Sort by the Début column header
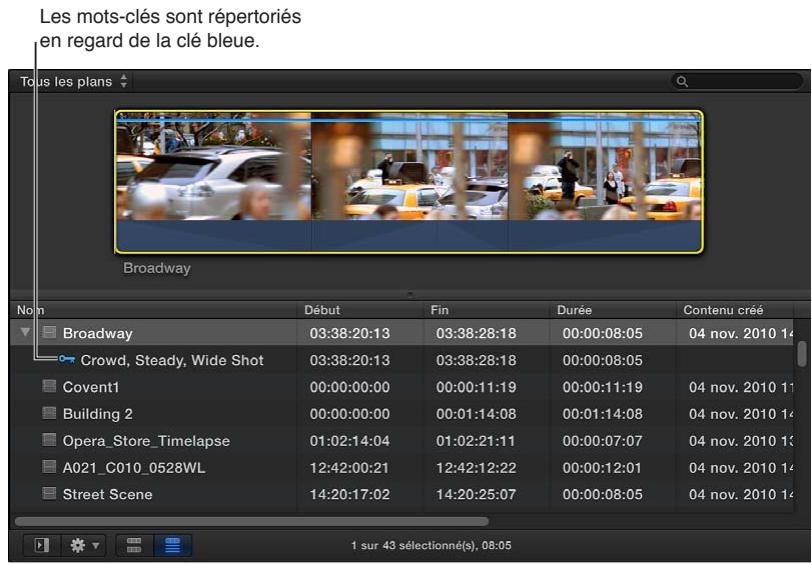The image size is (812, 565). pyautogui.click(x=361, y=310)
